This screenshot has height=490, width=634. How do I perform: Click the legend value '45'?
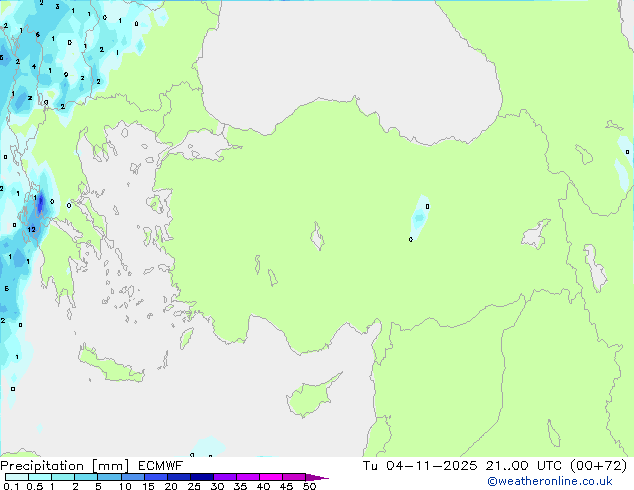pos(286,486)
